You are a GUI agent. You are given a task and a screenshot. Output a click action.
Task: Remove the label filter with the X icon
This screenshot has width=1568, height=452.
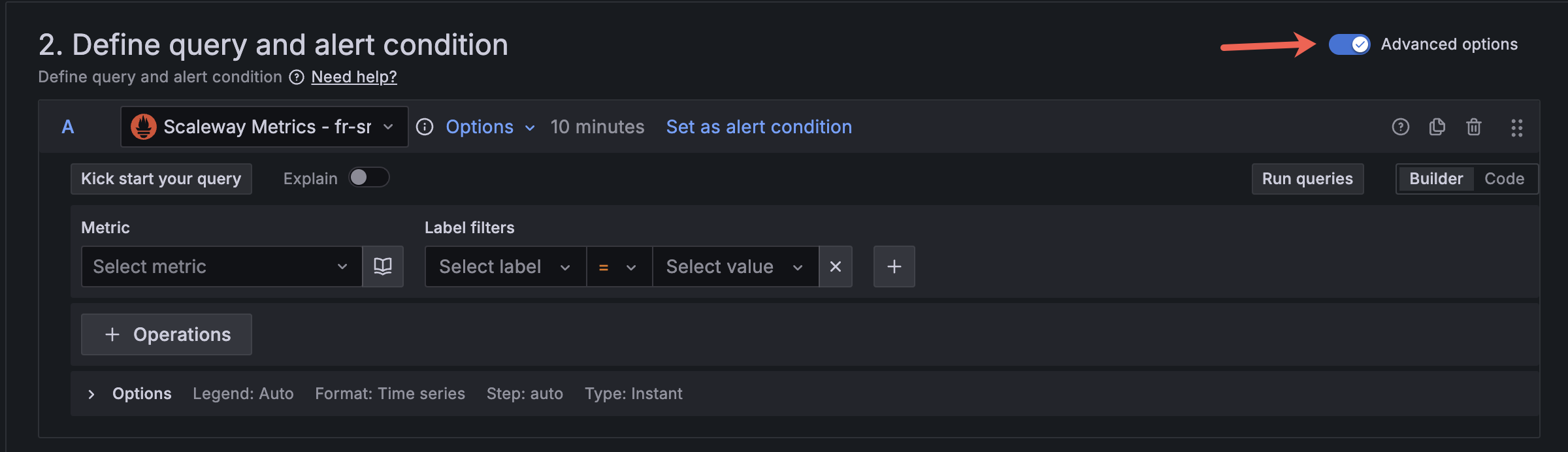[835, 266]
